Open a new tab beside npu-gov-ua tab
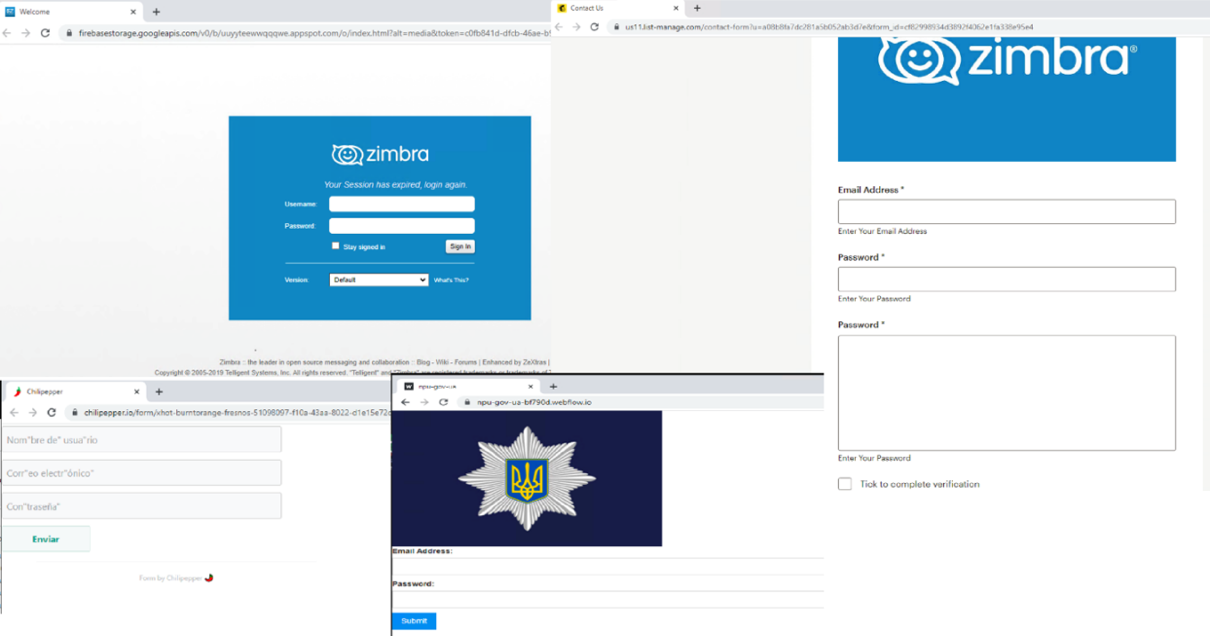 [x=553, y=386]
